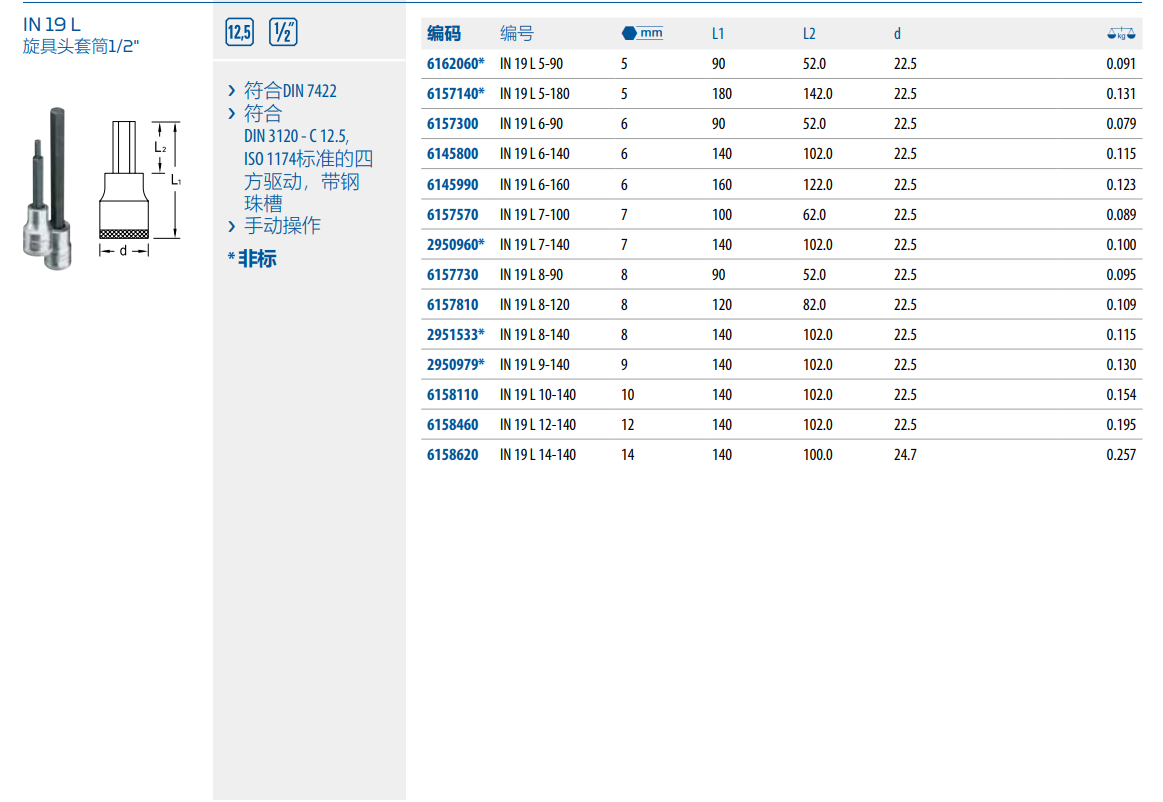Click the weight scale kg header icon
1163x802 pixels.
click(x=1121, y=34)
